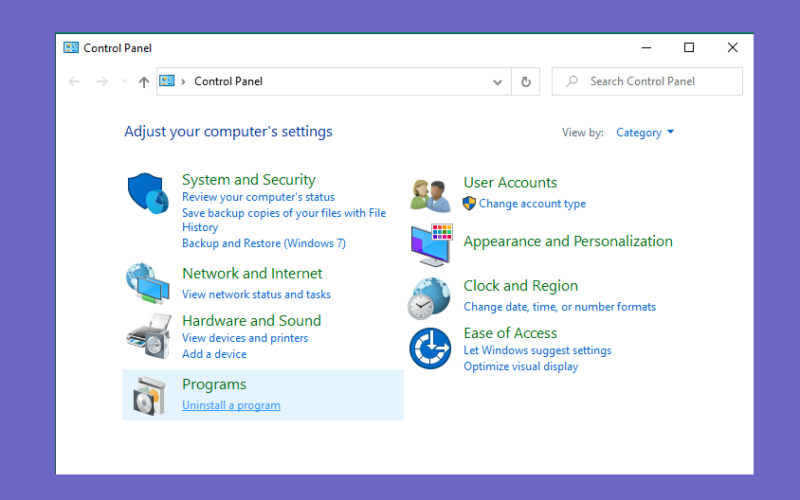Click Change date, time, or number formats
Viewport: 800px width, 500px height.
pyautogui.click(x=560, y=307)
